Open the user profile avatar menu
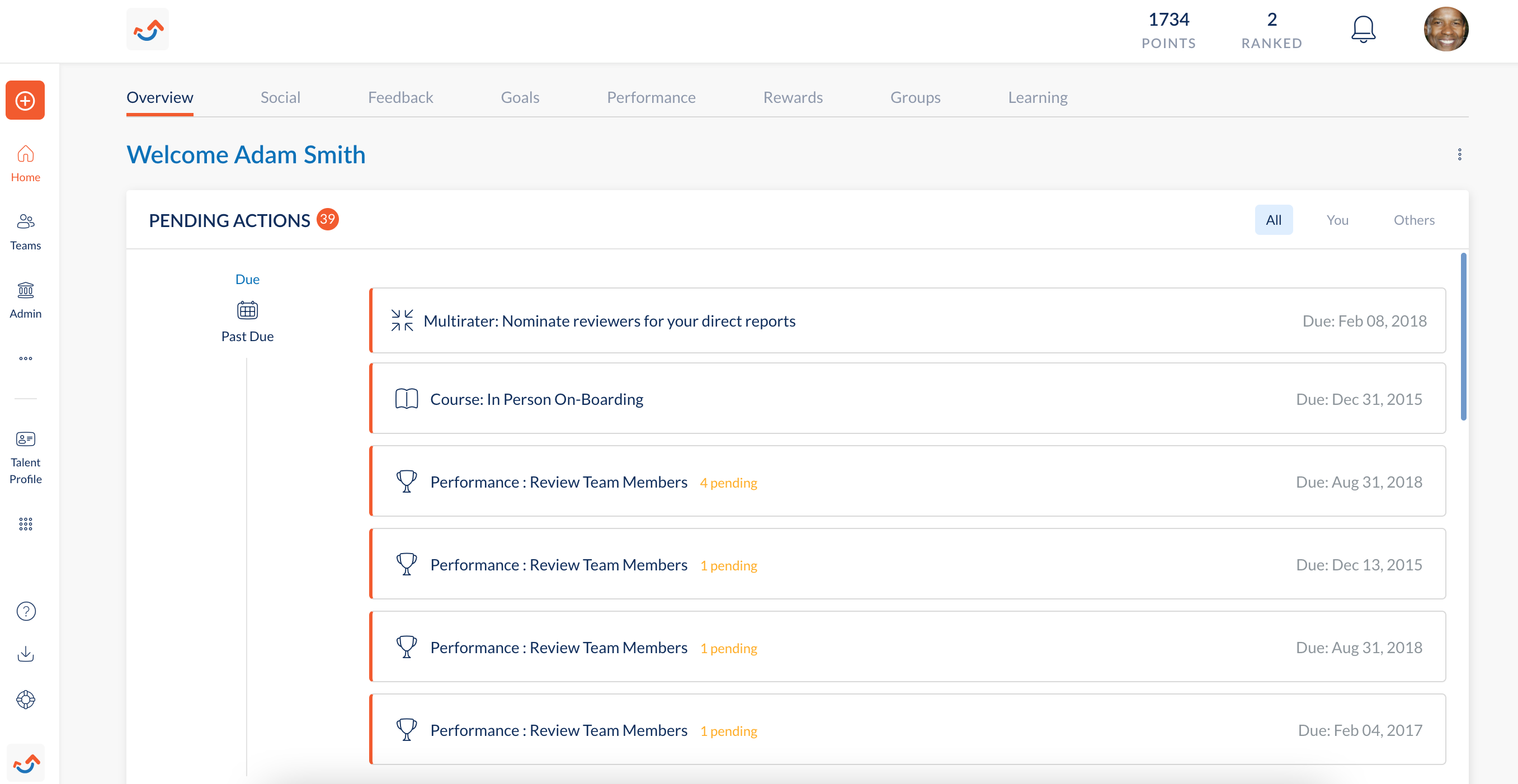 point(1445,30)
